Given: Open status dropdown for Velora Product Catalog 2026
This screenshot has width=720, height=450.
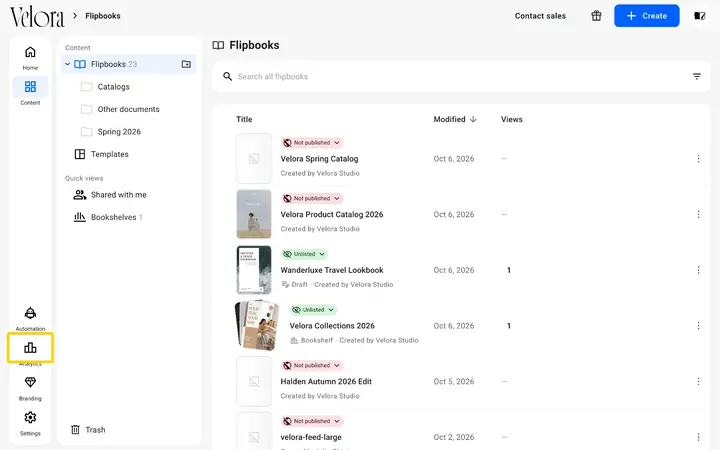Looking at the screenshot, I should (x=312, y=198).
